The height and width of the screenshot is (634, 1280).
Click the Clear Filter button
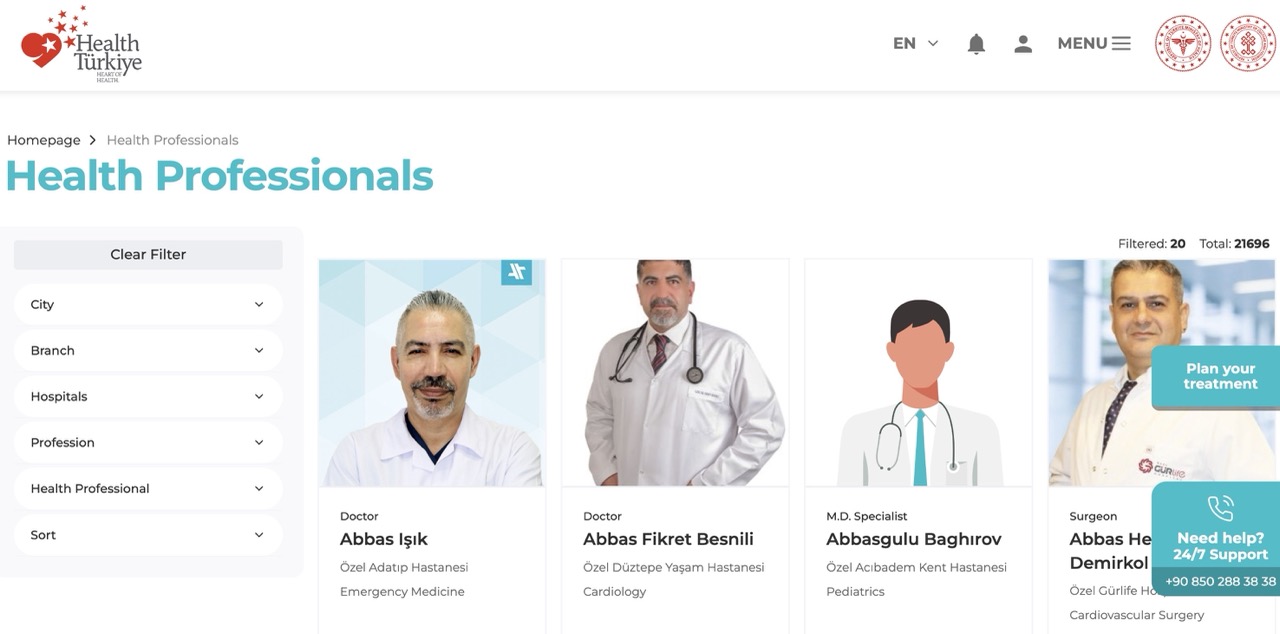[x=148, y=254]
